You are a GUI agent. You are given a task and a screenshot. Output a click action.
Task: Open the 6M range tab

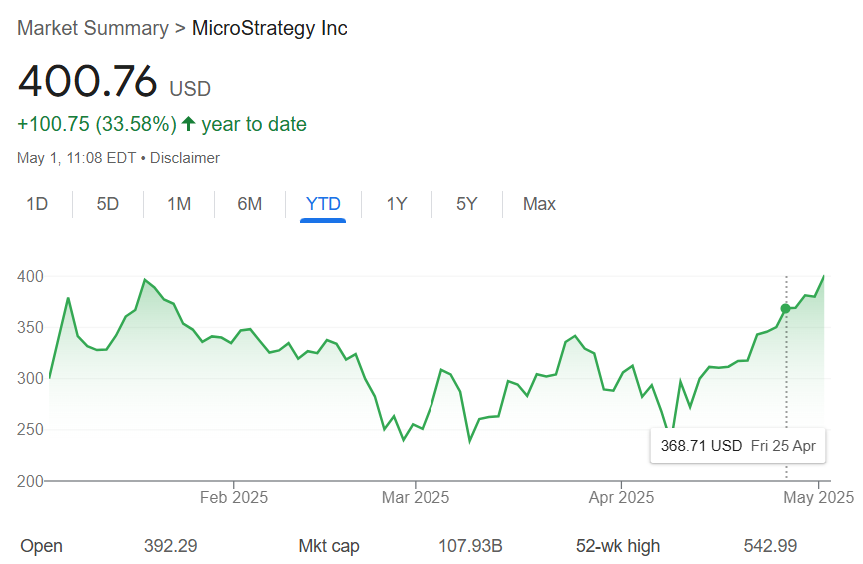coord(250,204)
